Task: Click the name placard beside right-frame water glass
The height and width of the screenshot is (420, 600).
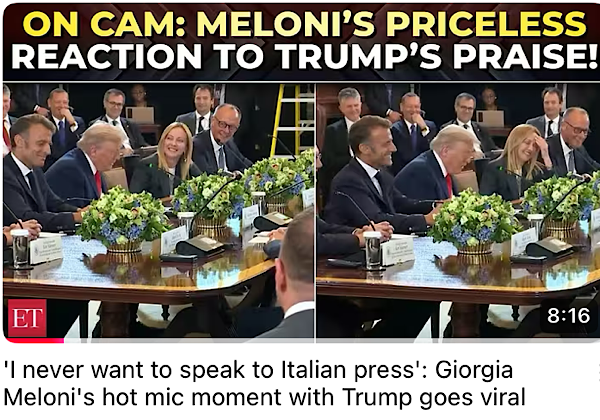Action: 398,251
